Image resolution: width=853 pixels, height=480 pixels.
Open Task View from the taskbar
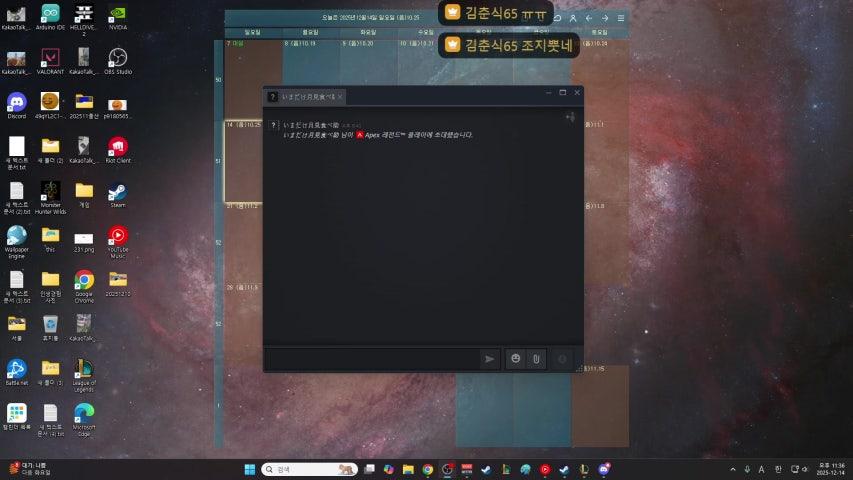click(x=369, y=469)
